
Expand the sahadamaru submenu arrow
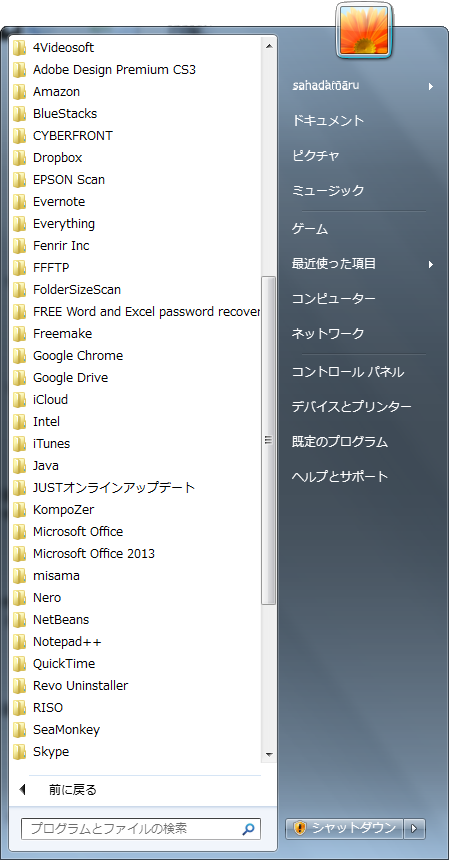[431, 86]
